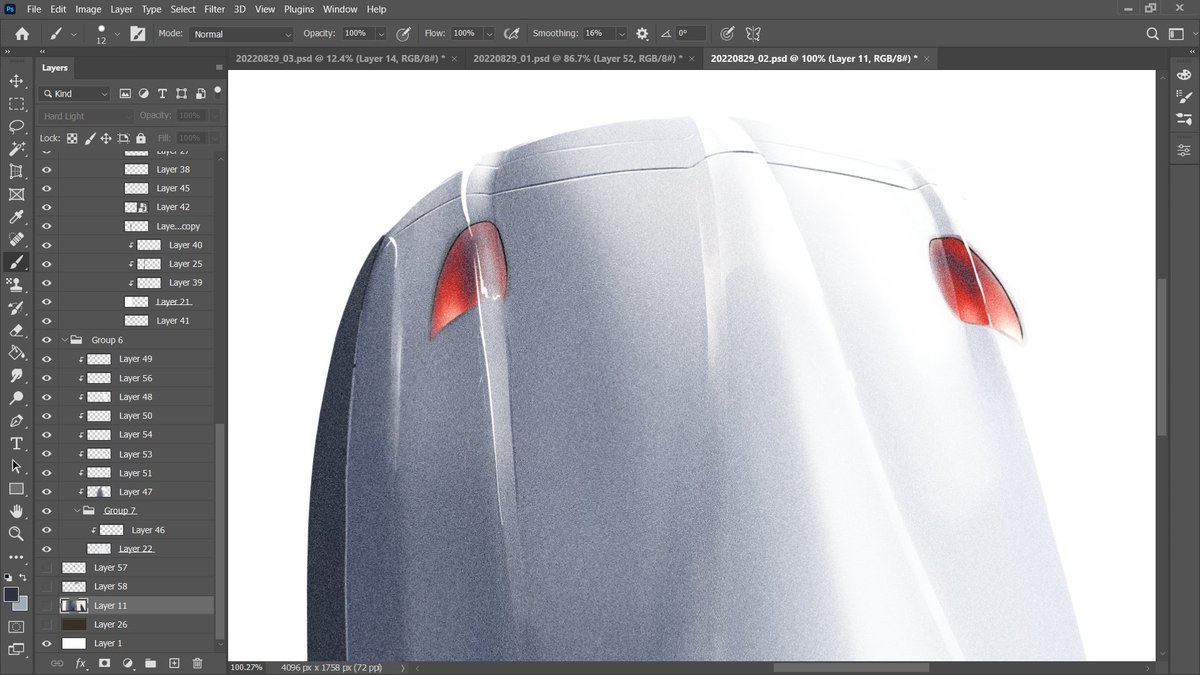Delete layer using the trash icon
Image resolution: width=1200 pixels, height=675 pixels.
[197, 663]
